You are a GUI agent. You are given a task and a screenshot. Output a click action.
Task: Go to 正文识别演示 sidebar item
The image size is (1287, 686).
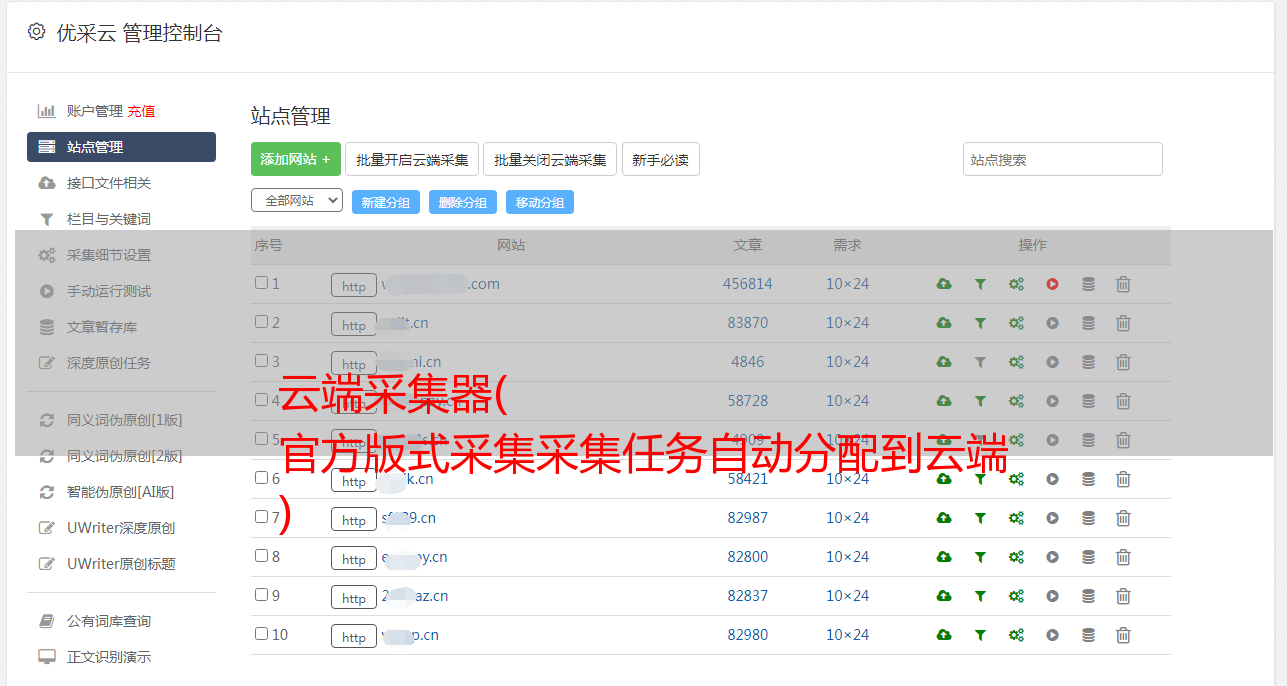click(x=109, y=657)
